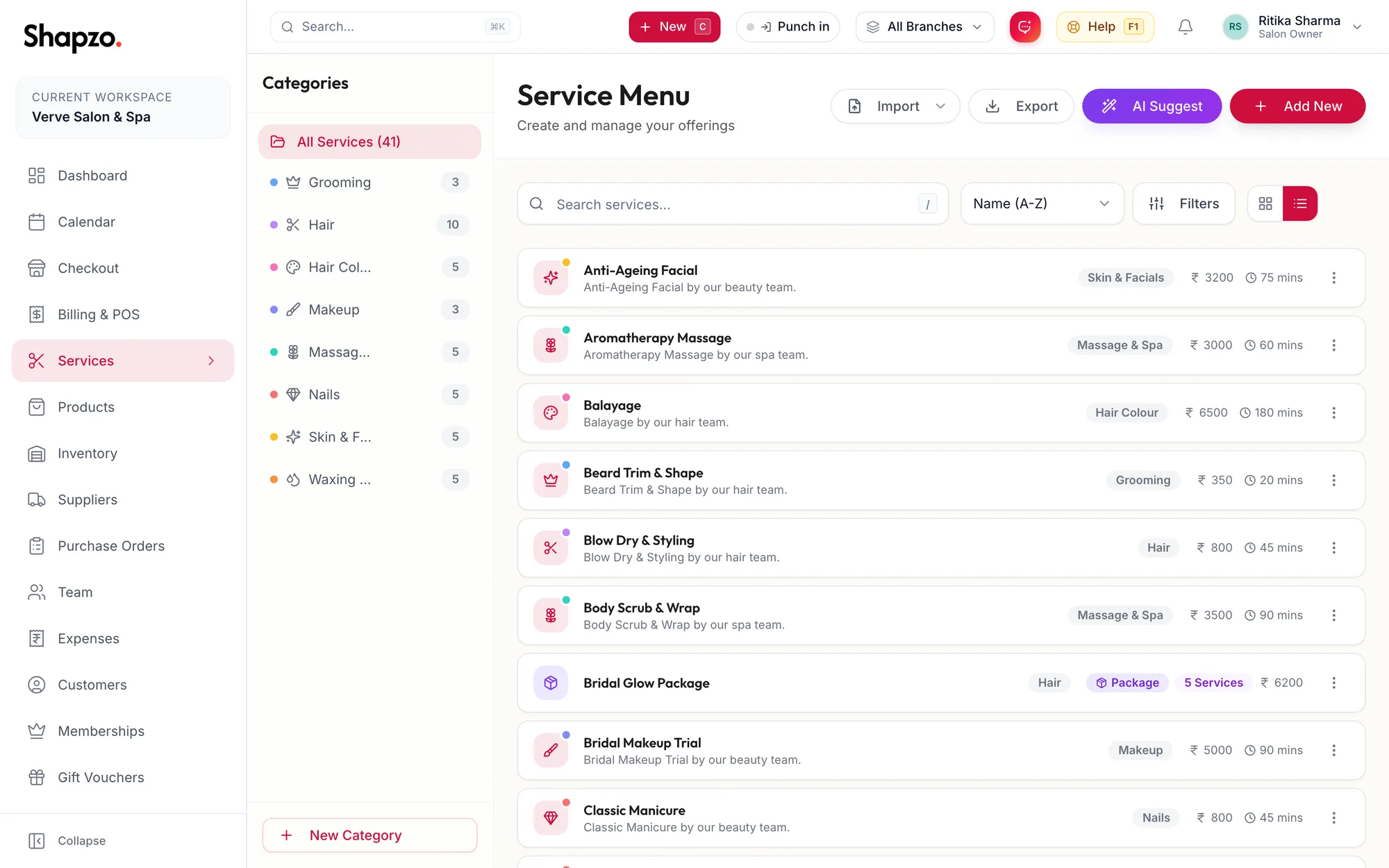Click the Verve Salon & Spa workspace card
The width and height of the screenshot is (1389, 868).
[x=123, y=108]
